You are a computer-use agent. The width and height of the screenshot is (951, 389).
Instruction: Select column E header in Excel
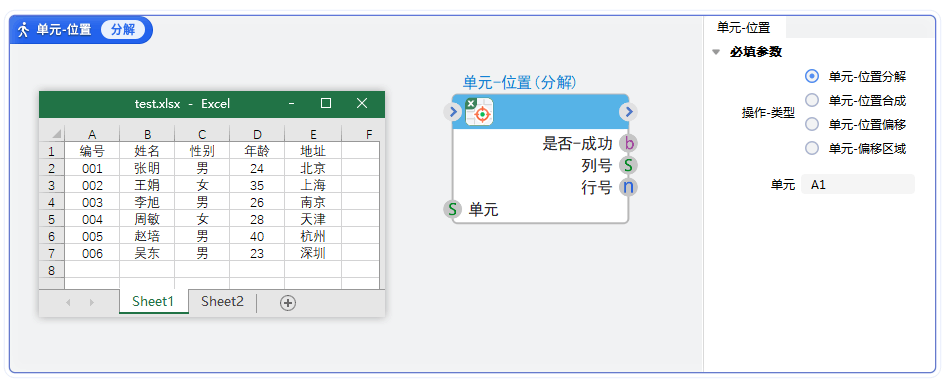click(313, 134)
